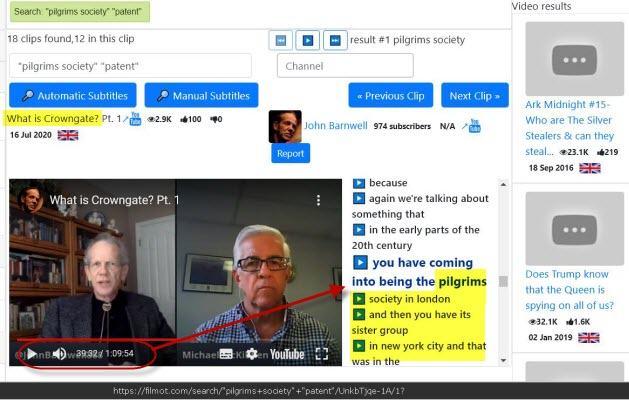Skip forward to next result
629x400 pixels.
click(x=335, y=40)
